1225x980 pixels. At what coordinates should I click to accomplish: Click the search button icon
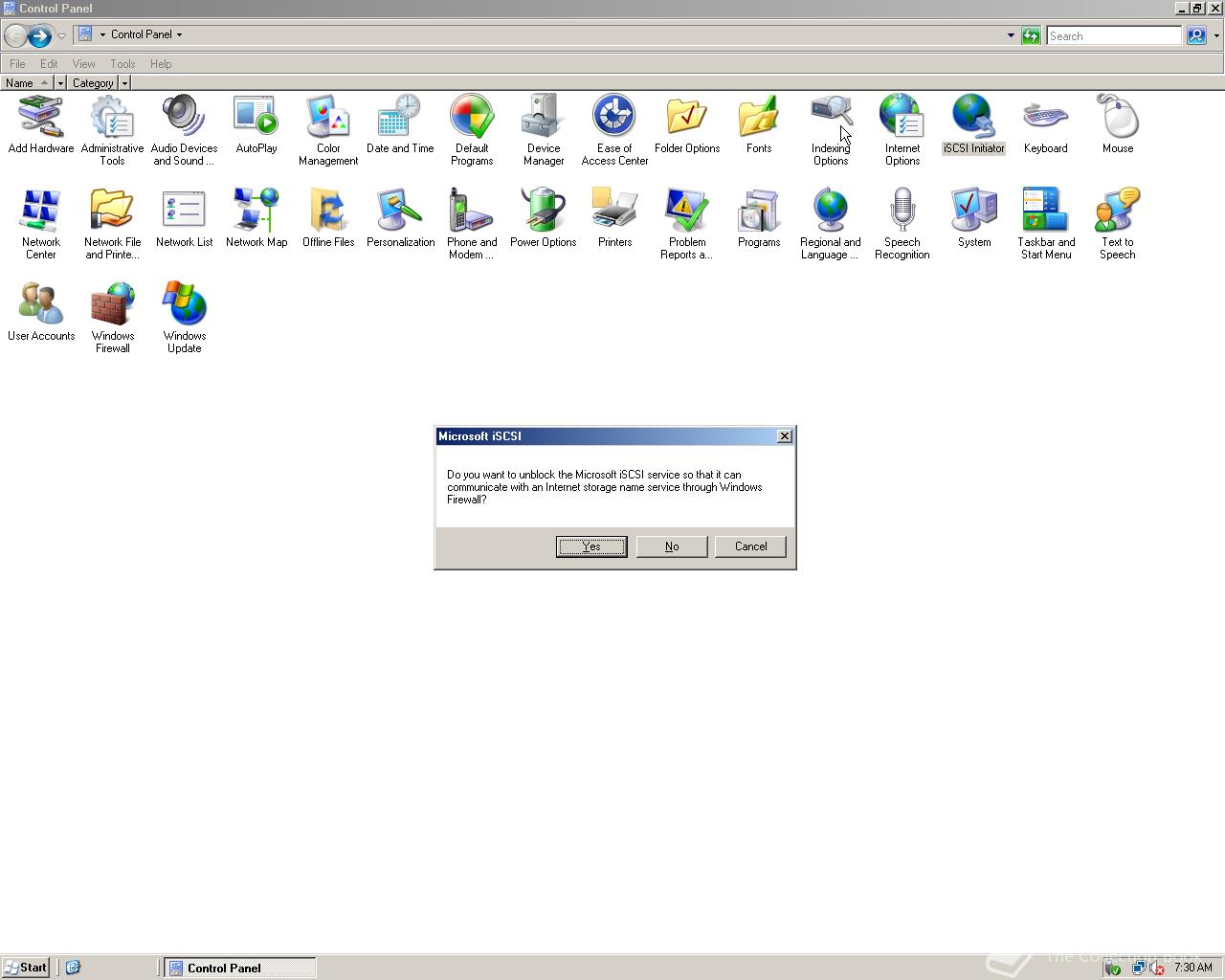(x=1196, y=35)
